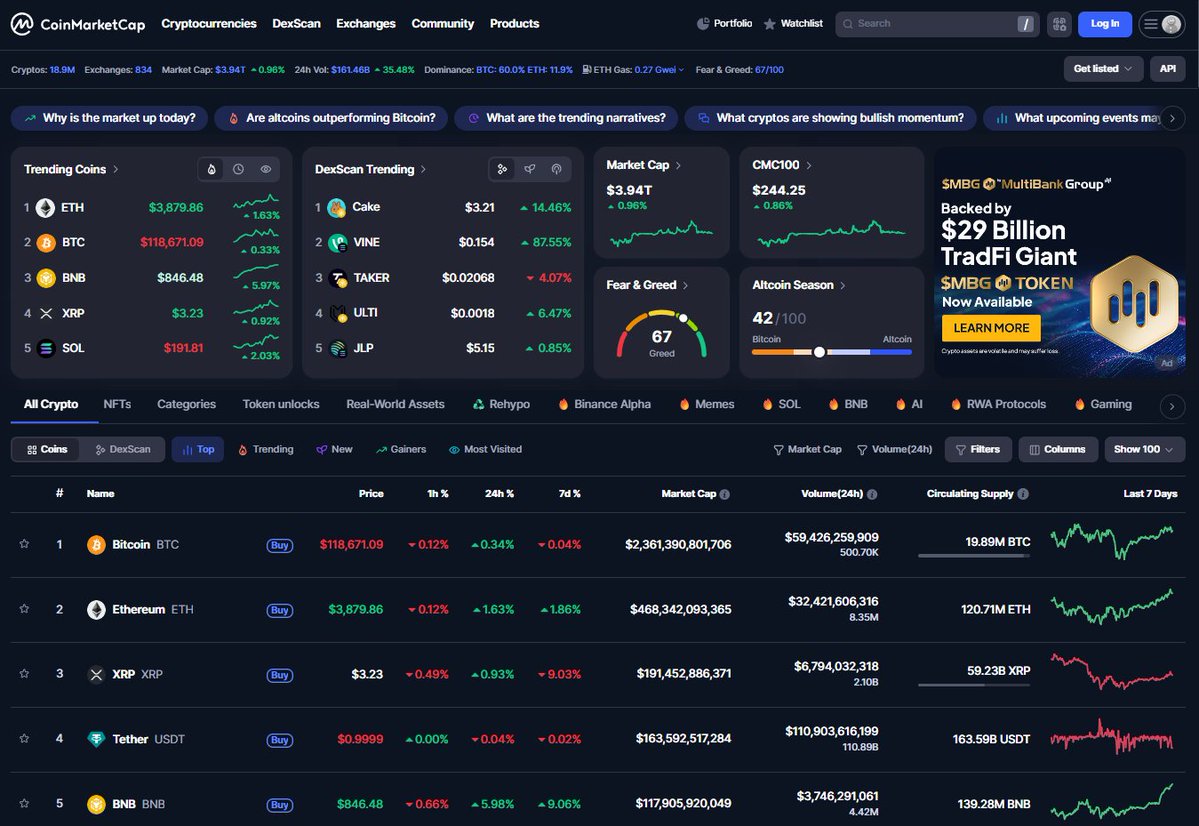This screenshot has width=1199, height=826.
Task: Filter by Market Cap funnel option
Action: pos(807,449)
